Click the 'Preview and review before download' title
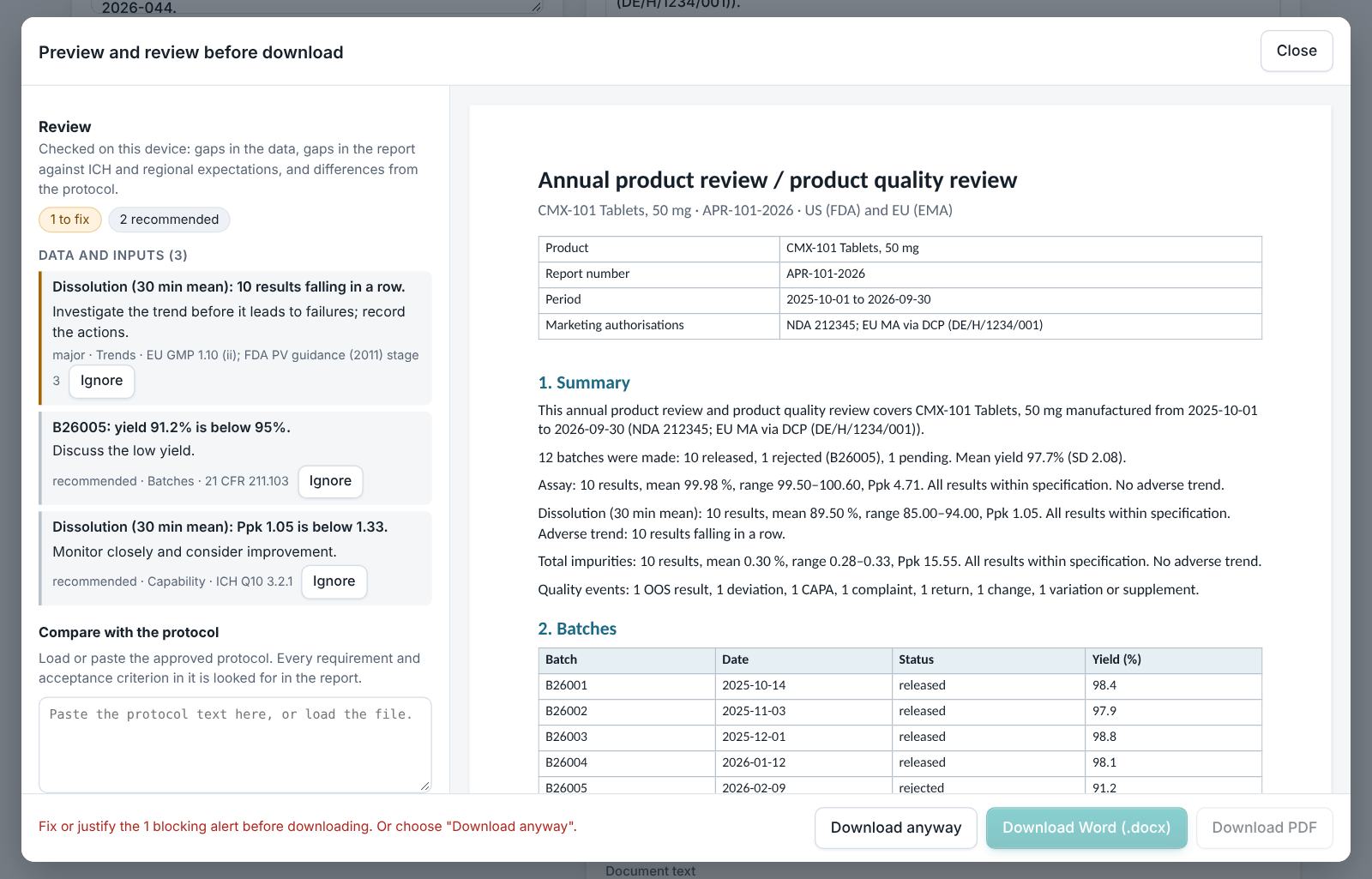Image resolution: width=1372 pixels, height=879 pixels. click(x=190, y=52)
